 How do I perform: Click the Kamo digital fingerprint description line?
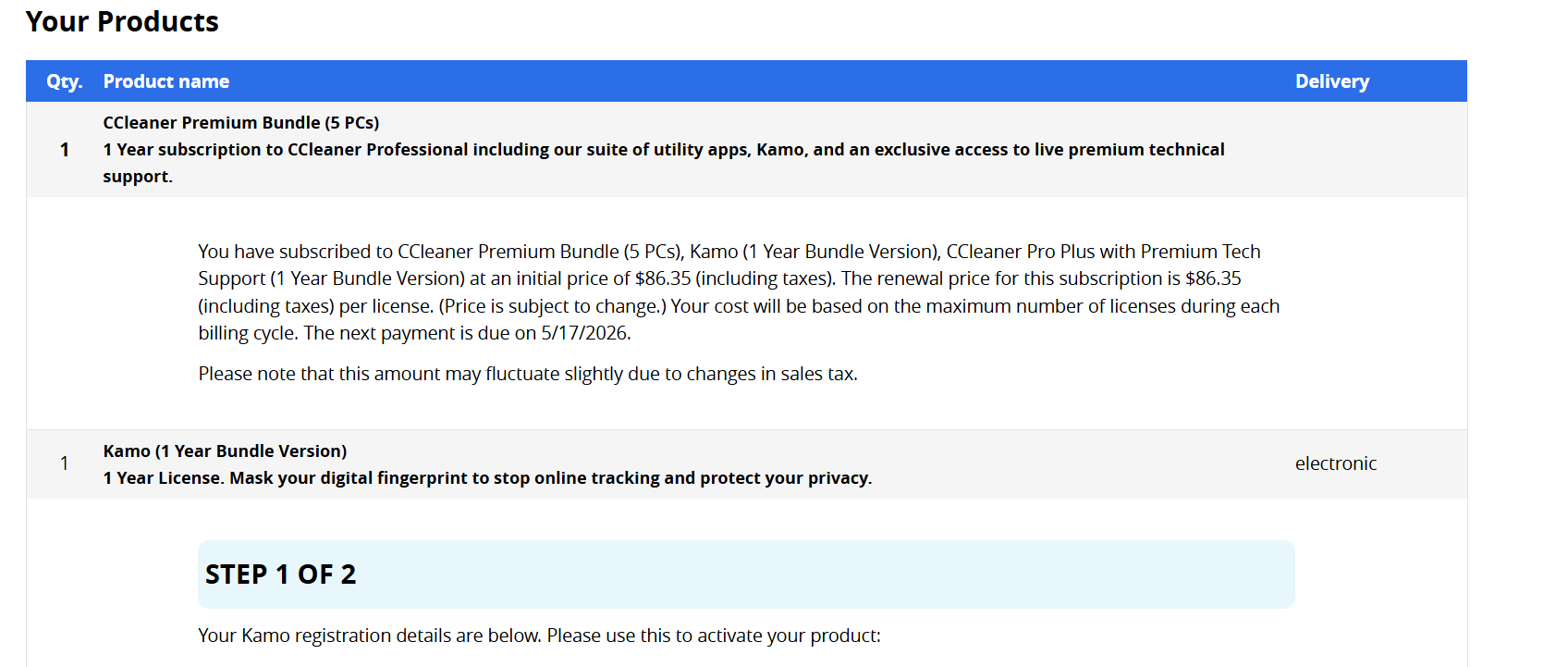click(x=487, y=478)
